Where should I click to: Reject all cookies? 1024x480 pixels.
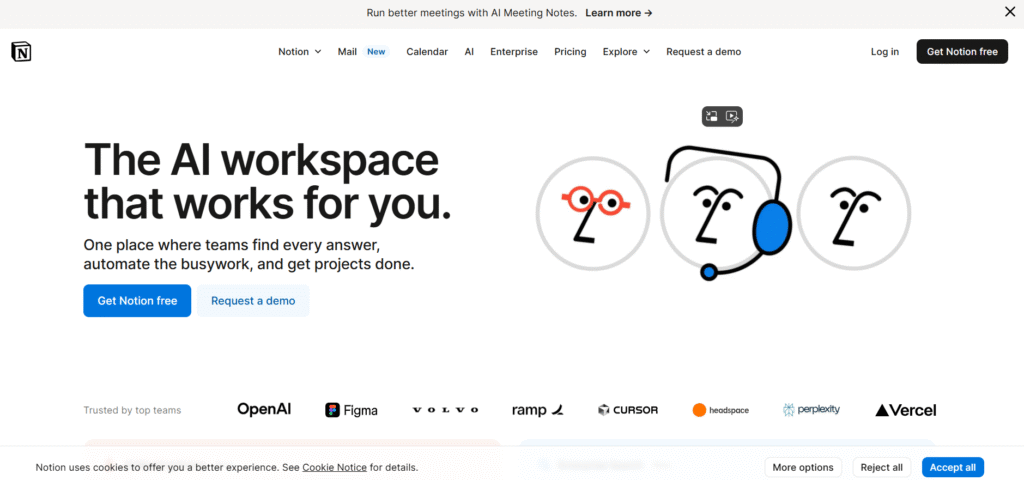pyautogui.click(x=881, y=467)
